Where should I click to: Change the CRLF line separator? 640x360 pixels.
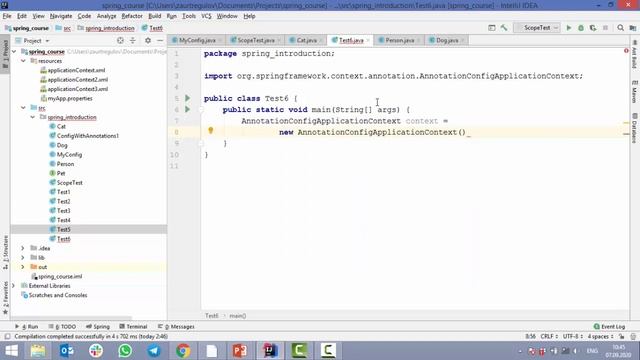pos(549,336)
